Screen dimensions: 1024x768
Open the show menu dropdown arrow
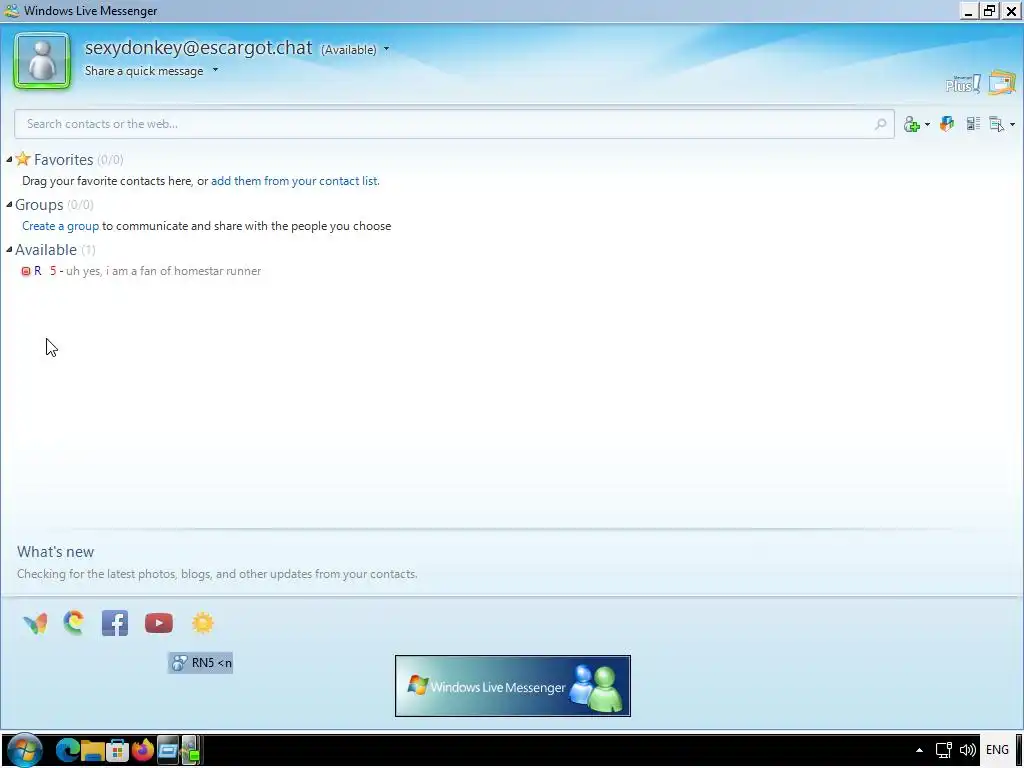pos(1012,125)
